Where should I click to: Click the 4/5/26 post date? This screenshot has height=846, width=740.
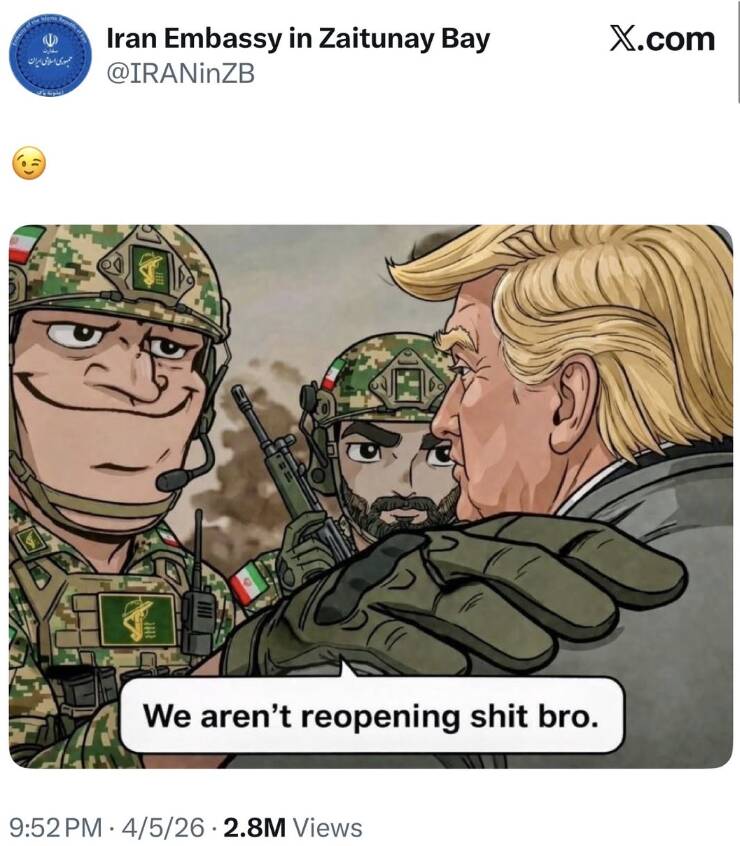pos(163,827)
